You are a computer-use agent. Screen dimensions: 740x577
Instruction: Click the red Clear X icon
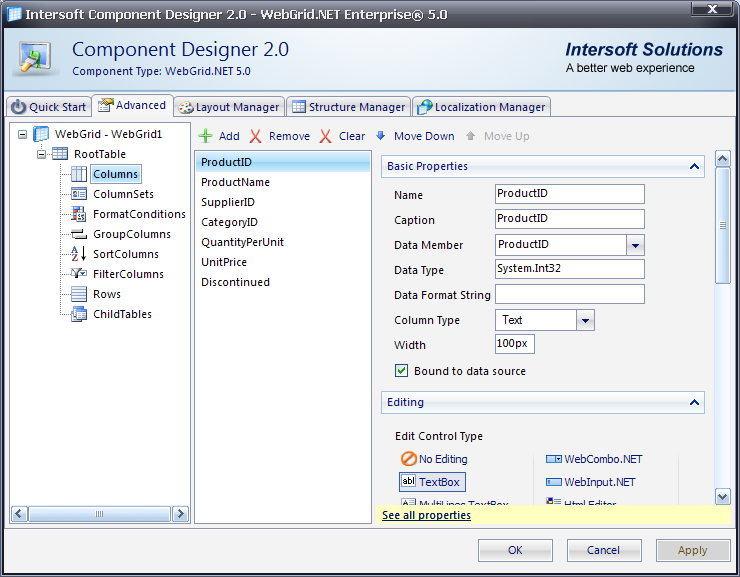(x=325, y=136)
